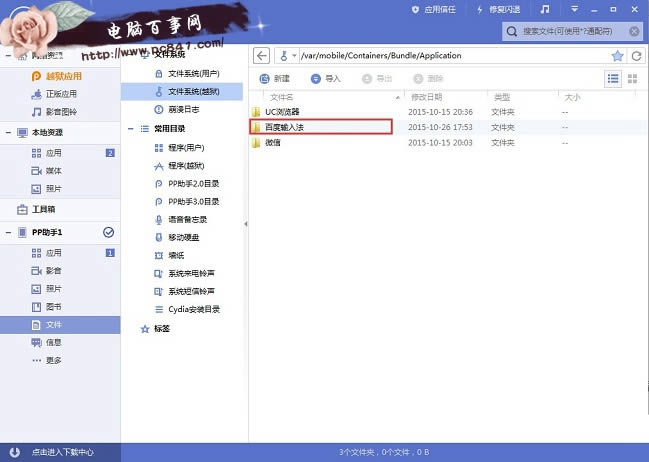Viewport: 649px width, 462px height.
Task: Open the 工具箱 item
Action: 60,209
